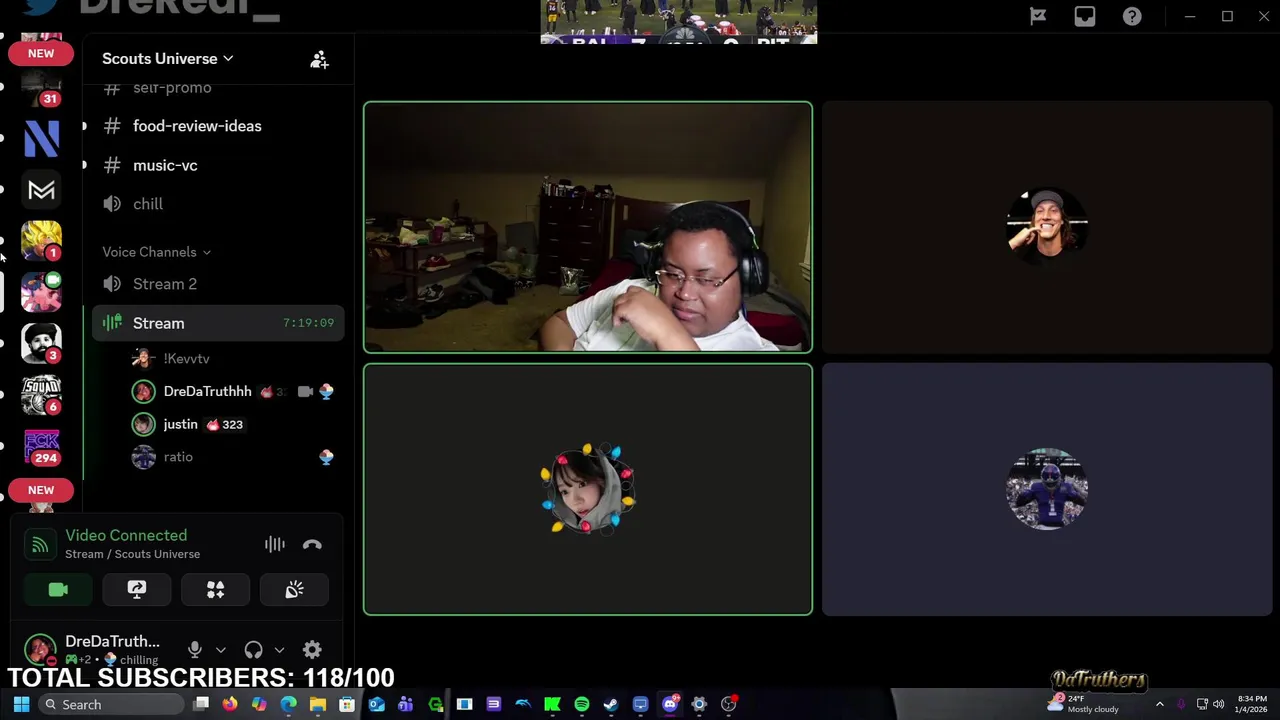The image size is (1280, 720).
Task: Open headphone output options arrow
Action: pyautogui.click(x=279, y=650)
